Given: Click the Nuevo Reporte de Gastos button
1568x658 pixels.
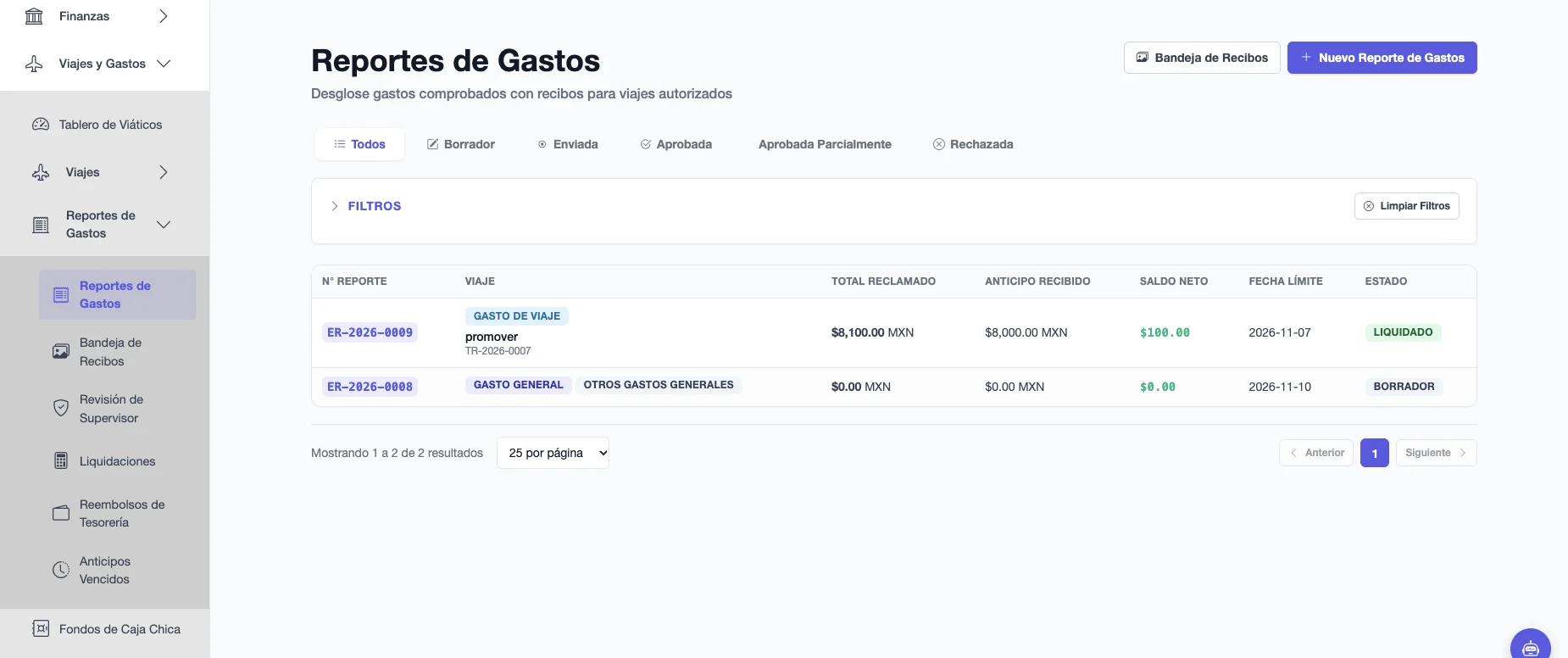Looking at the screenshot, I should (1382, 58).
